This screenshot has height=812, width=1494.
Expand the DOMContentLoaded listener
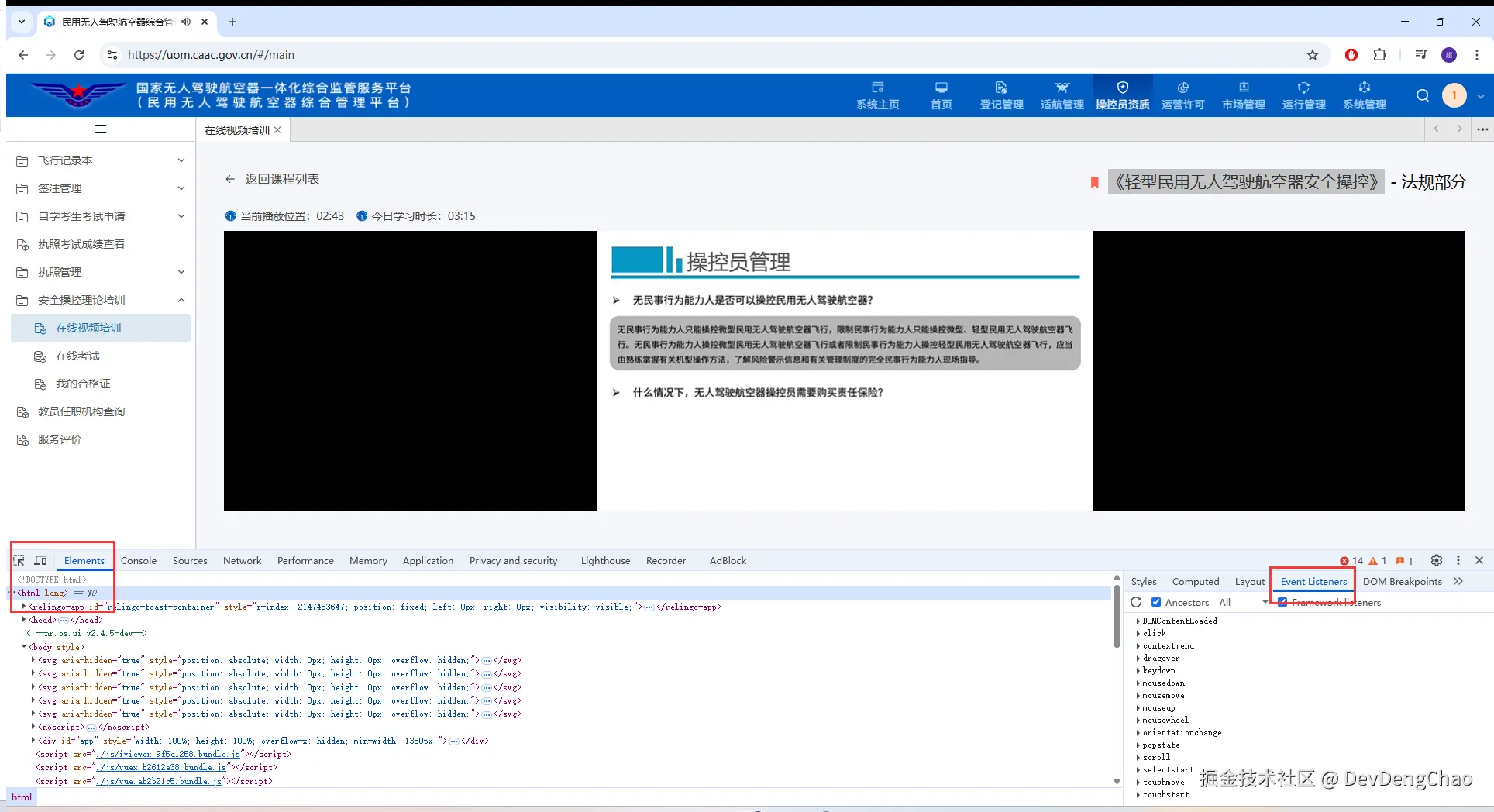(1138, 621)
